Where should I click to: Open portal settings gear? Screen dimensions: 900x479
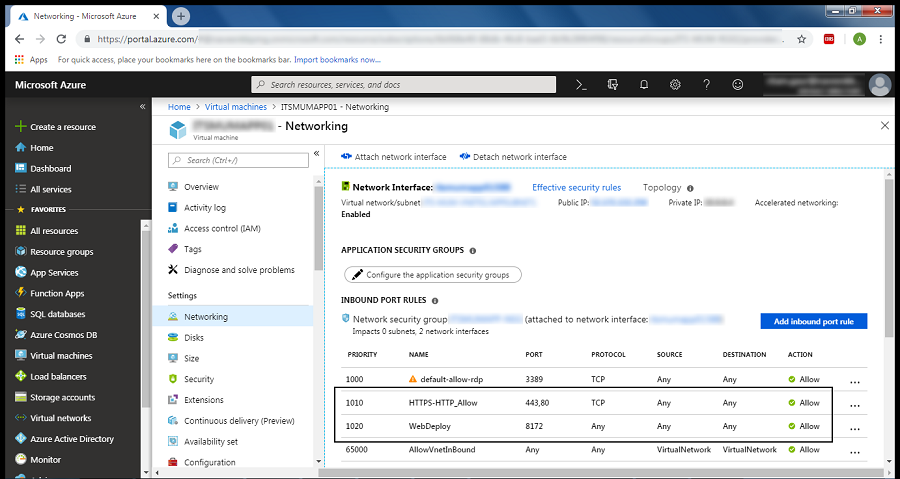(x=675, y=85)
